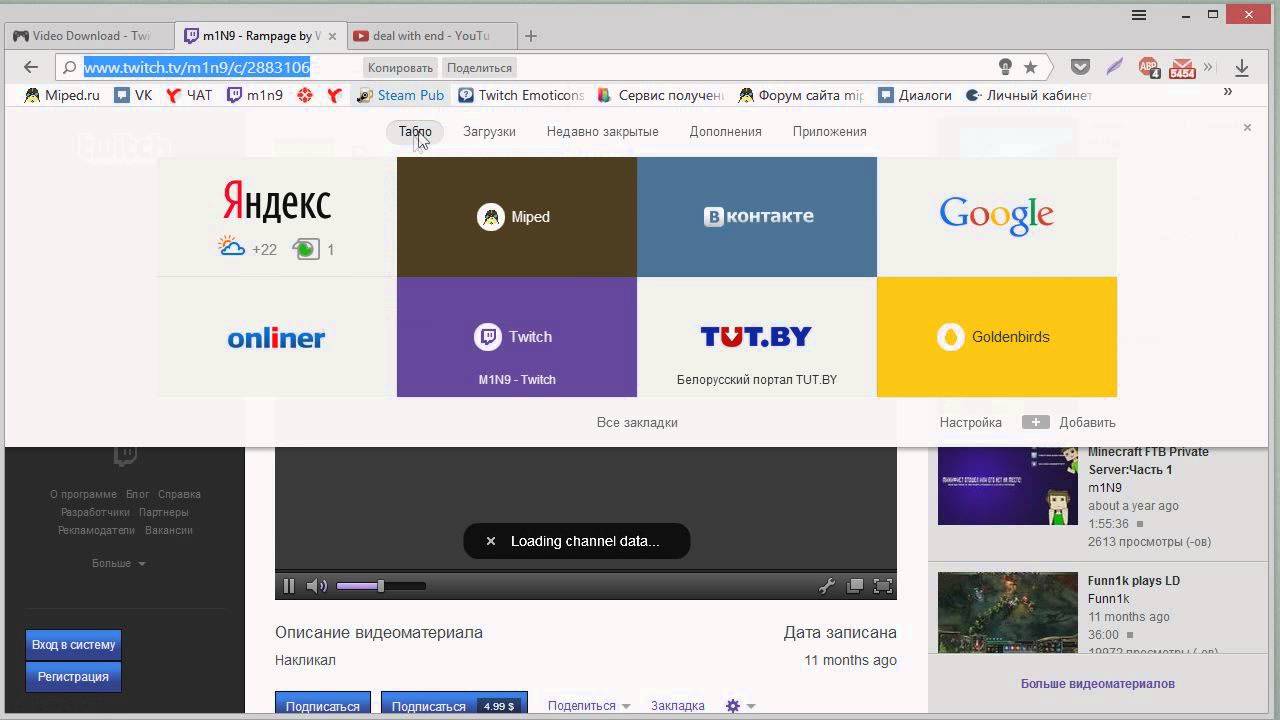This screenshot has width=1280, height=720.
Task: Show hidden extensions via chevron
Action: [x=1208, y=67]
